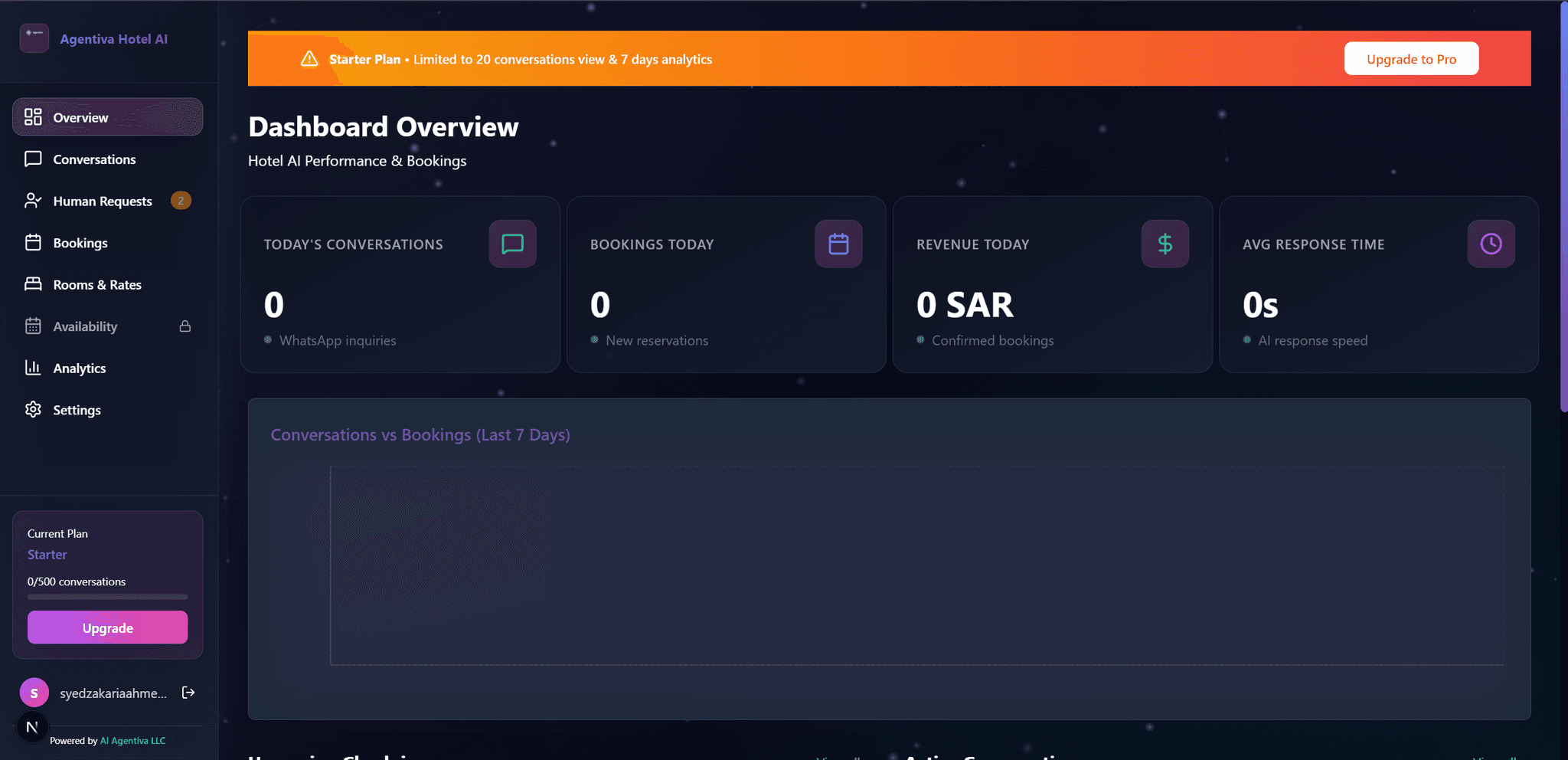Click the Bookings calendar icon in sidebar

coord(33,242)
